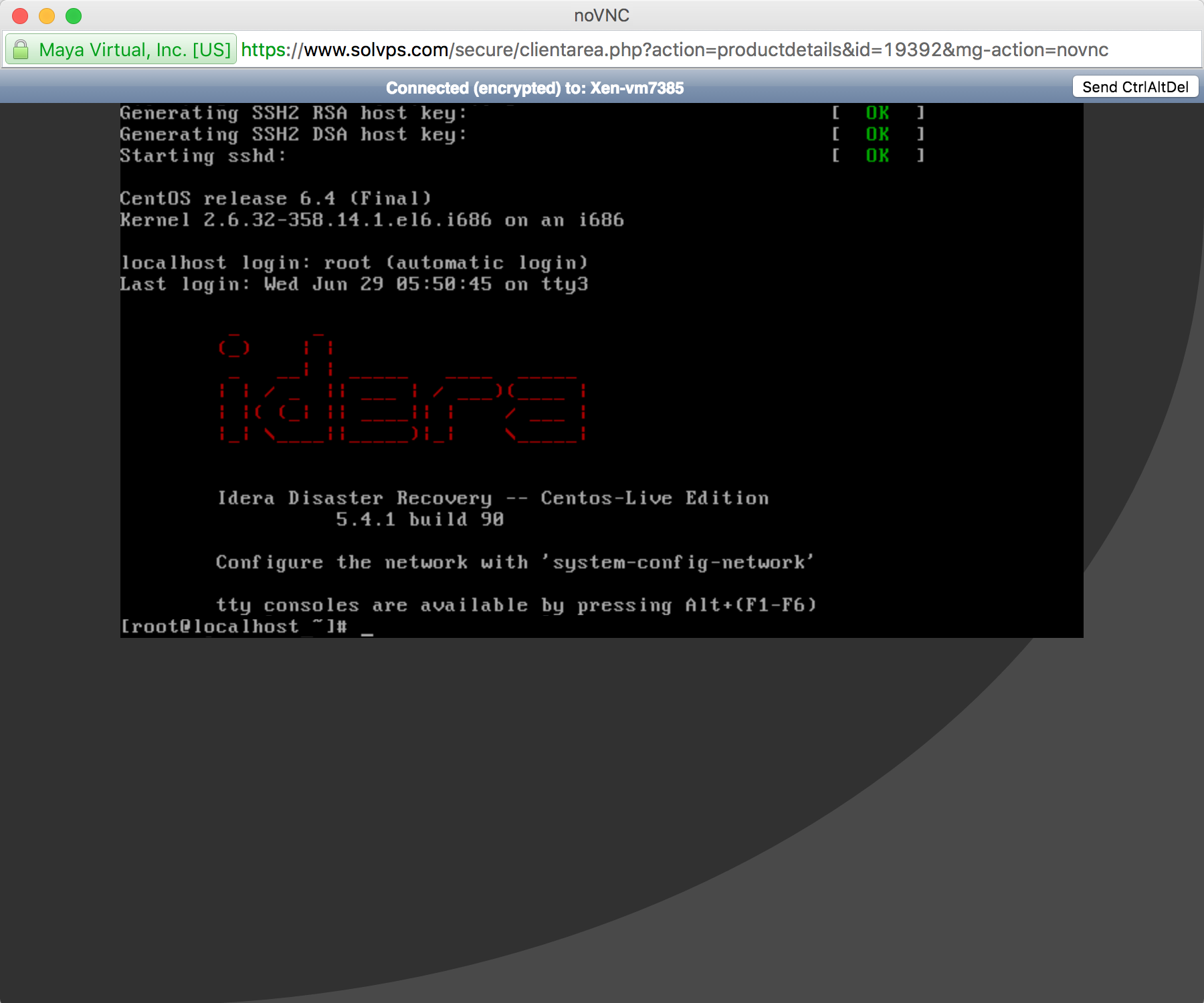Click green OK beside RSA host key
The width and height of the screenshot is (1204, 1003).
point(877,113)
